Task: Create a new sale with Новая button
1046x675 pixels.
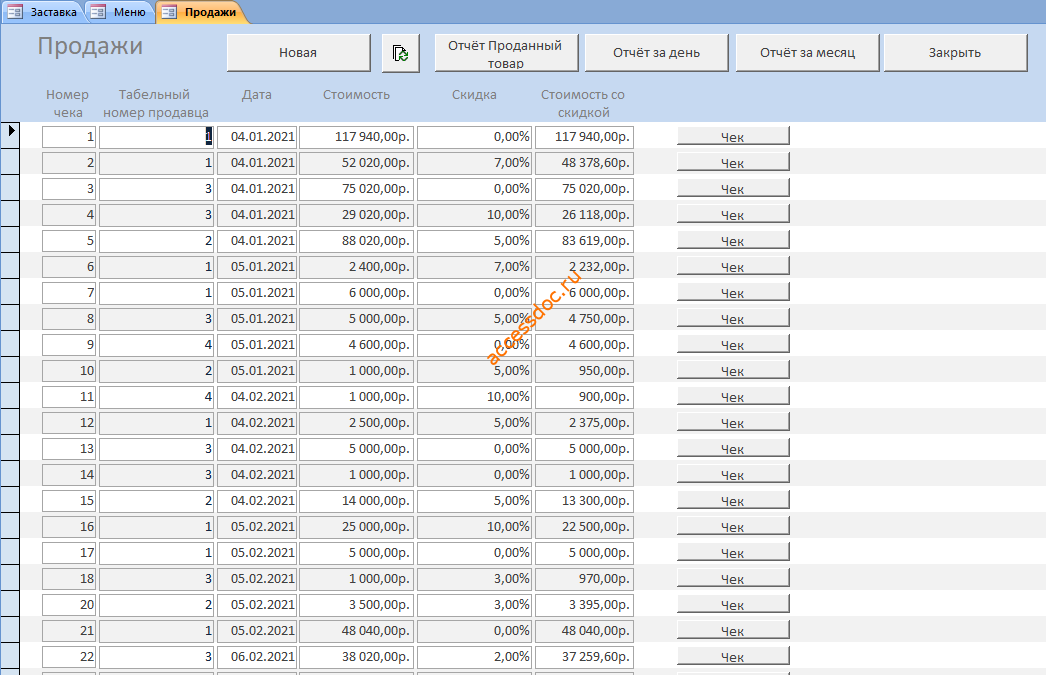Action: pyautogui.click(x=298, y=53)
